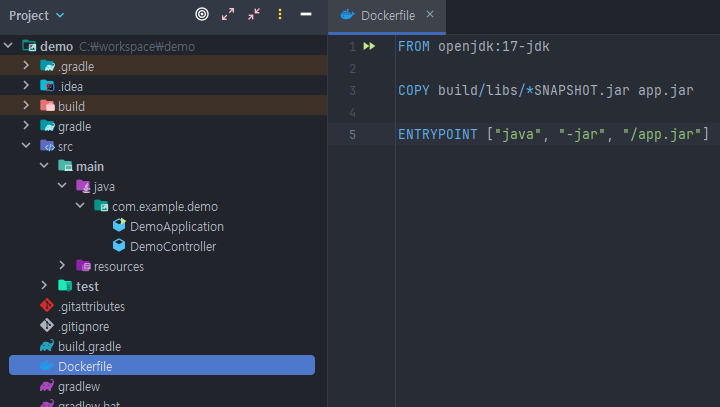
Task: Click the C:\workspace\demo path text
Action: coord(137,46)
